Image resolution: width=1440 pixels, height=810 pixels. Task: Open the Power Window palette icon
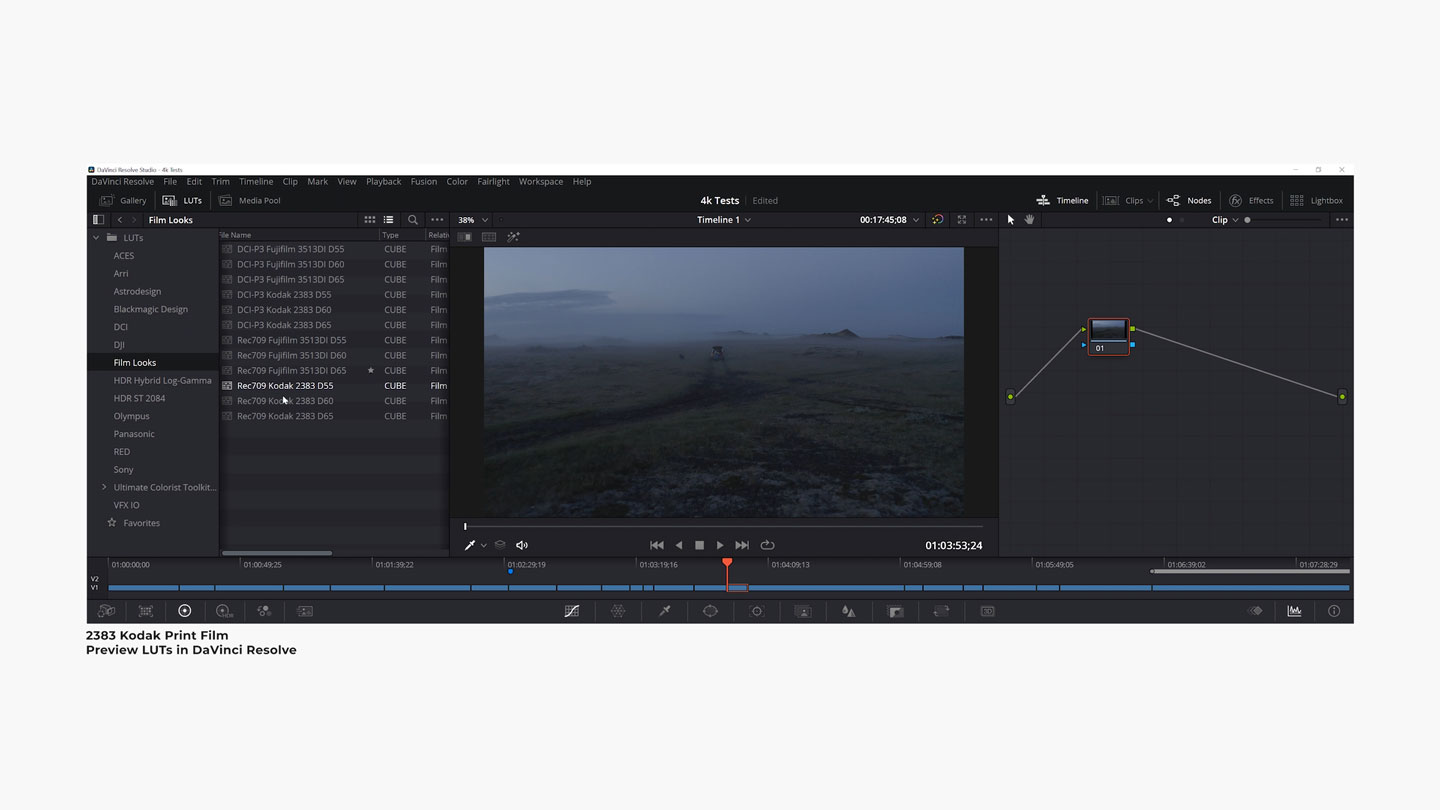click(710, 611)
